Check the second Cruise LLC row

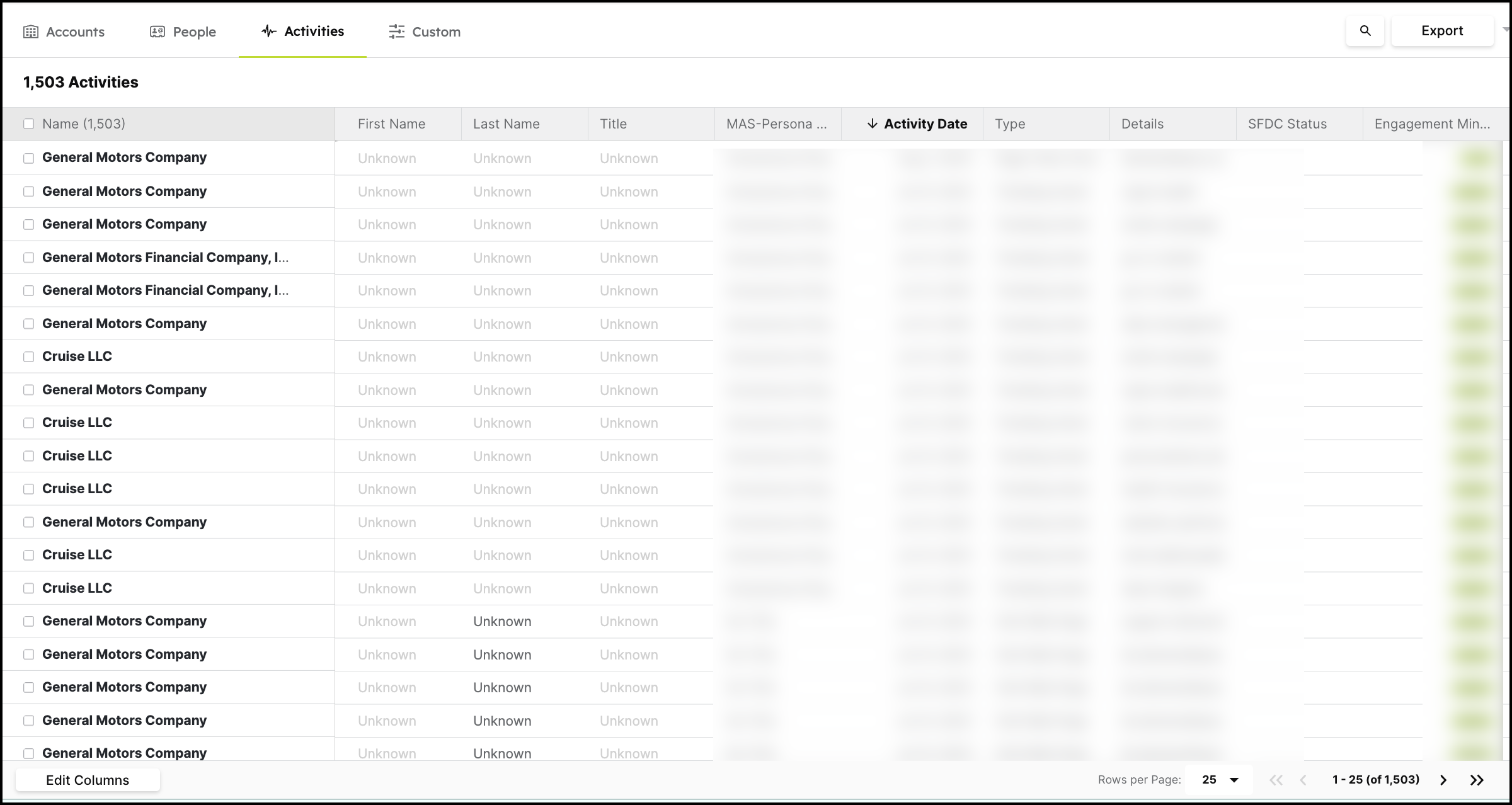click(x=28, y=423)
